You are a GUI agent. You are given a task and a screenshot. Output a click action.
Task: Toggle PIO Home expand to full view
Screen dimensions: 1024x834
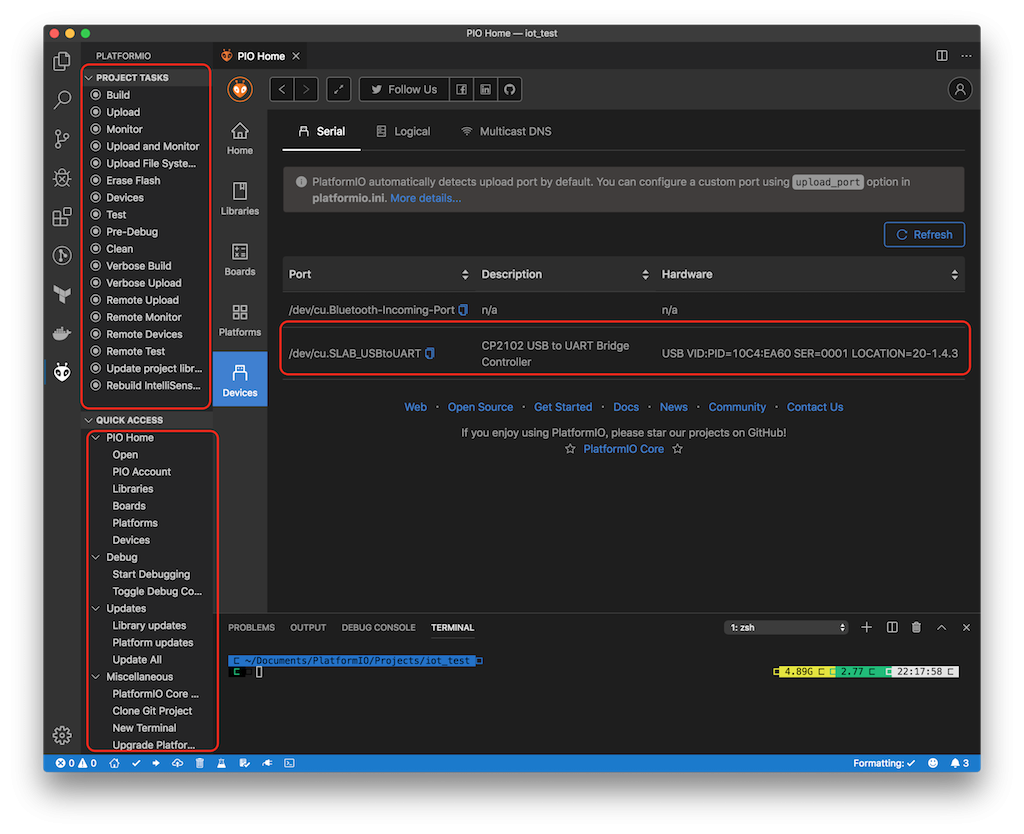(x=338, y=89)
